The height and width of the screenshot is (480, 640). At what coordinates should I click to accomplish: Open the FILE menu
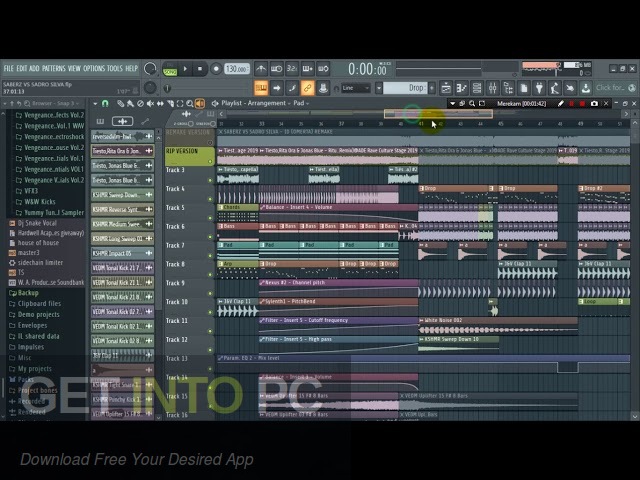coord(9,69)
